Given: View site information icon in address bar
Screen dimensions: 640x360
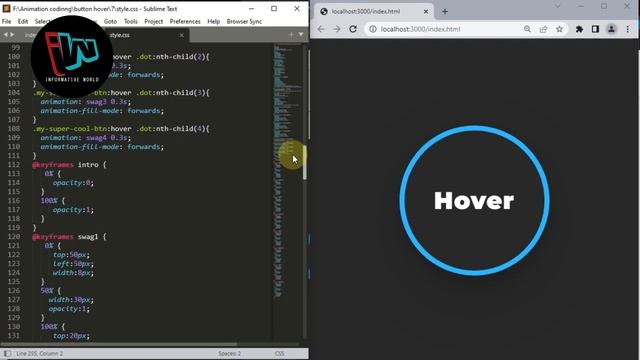Looking at the screenshot, I should (x=373, y=29).
